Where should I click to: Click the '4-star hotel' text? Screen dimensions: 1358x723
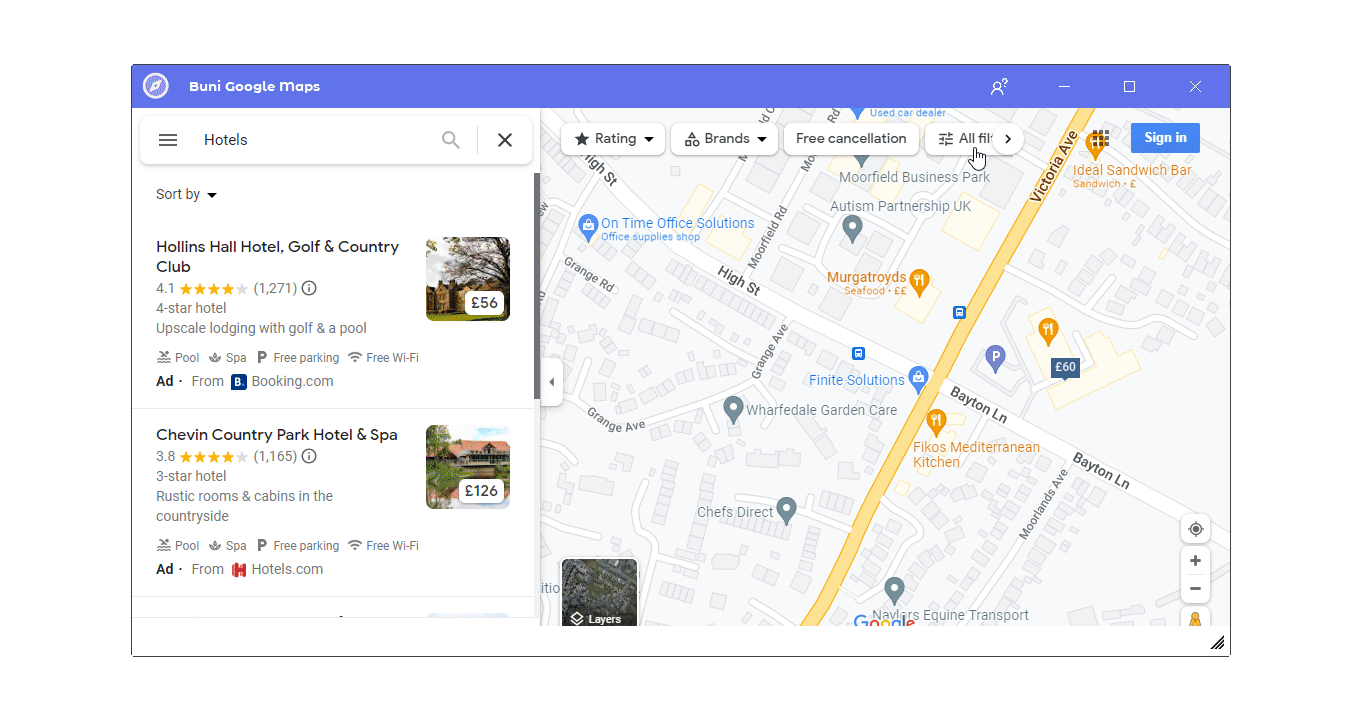coord(191,308)
